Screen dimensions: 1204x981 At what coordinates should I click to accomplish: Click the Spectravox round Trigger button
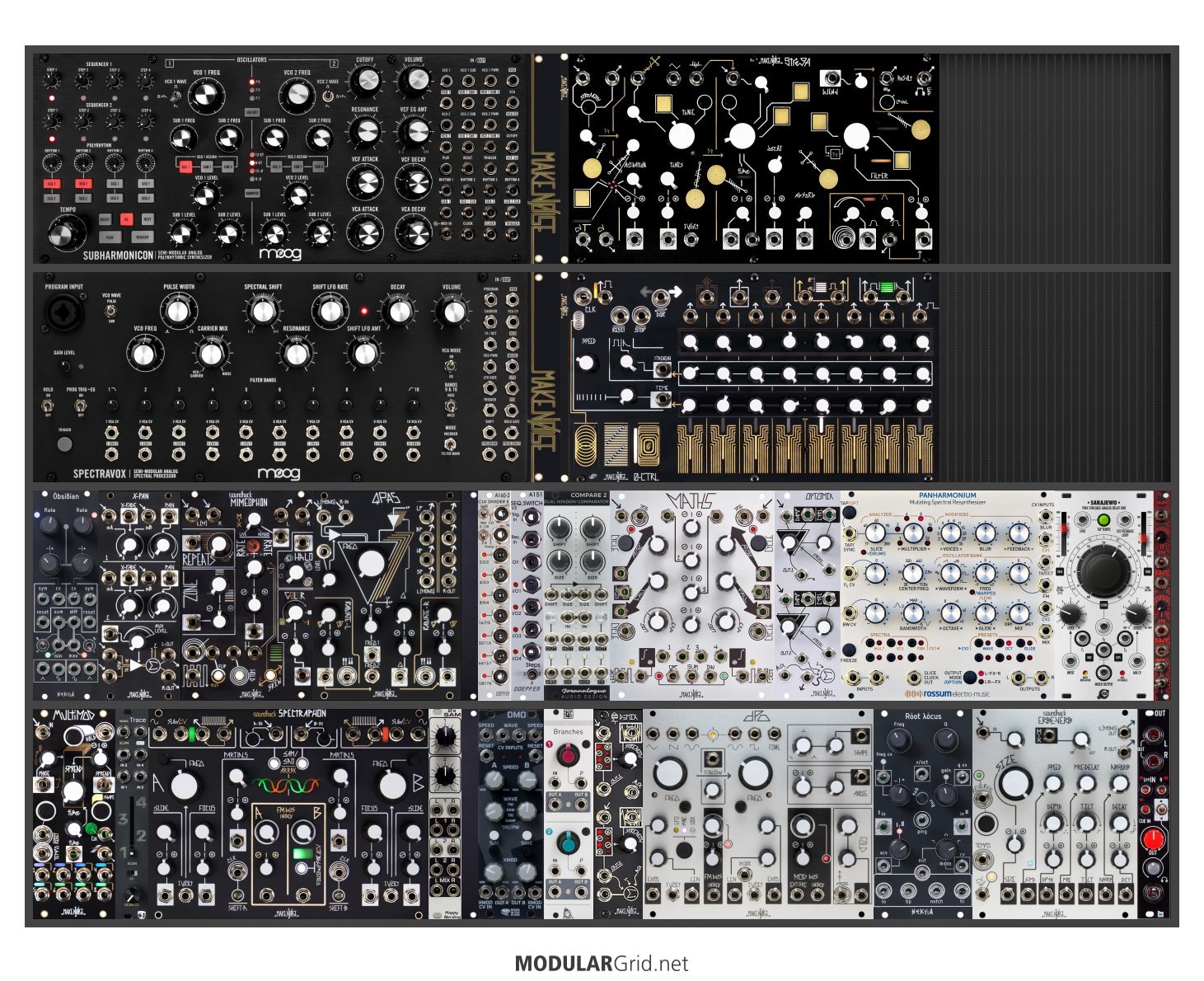click(63, 444)
